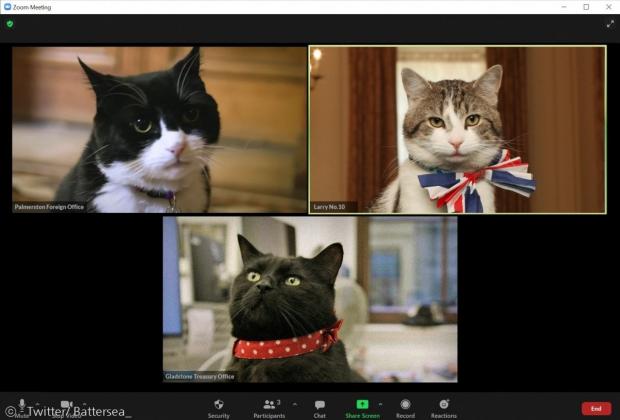Expand audio options arrow beside Mute
The height and width of the screenshot is (420, 620).
coord(37,404)
